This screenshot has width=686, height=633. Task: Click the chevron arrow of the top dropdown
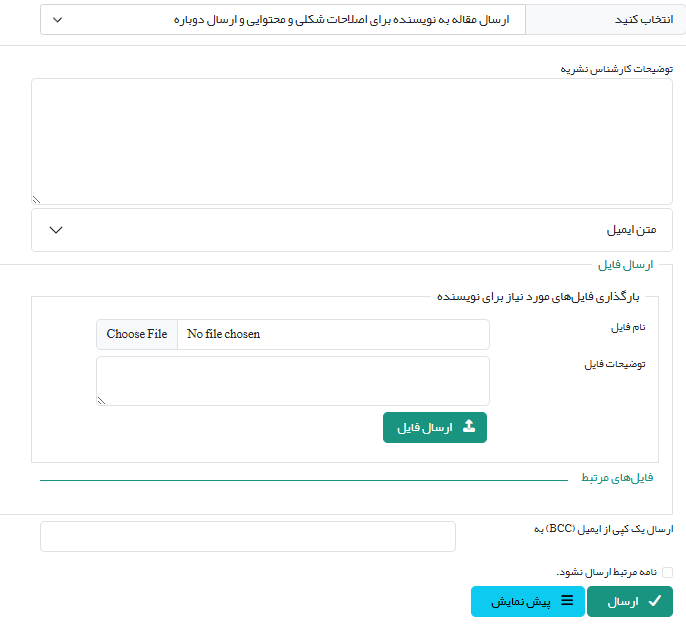pyautogui.click(x=56, y=19)
